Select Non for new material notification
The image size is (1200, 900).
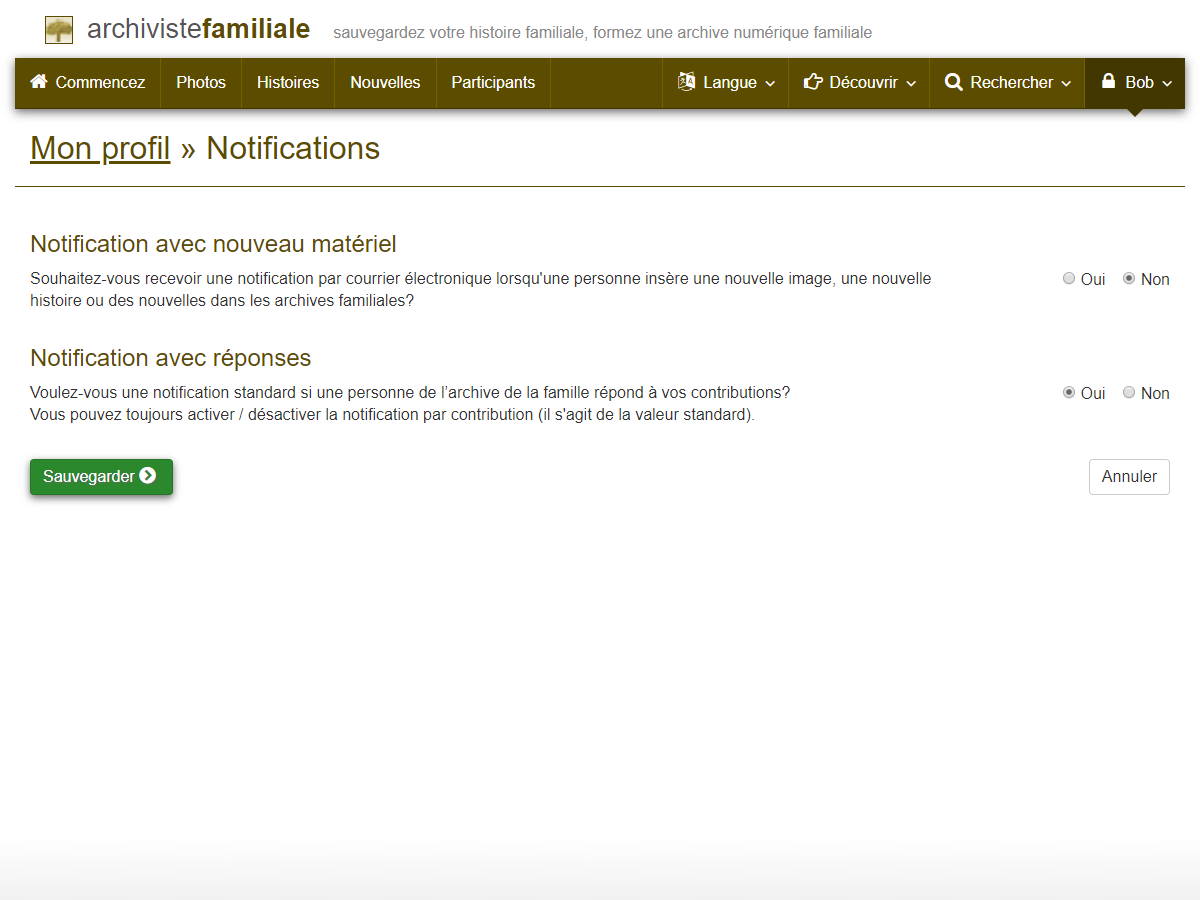tap(1129, 279)
